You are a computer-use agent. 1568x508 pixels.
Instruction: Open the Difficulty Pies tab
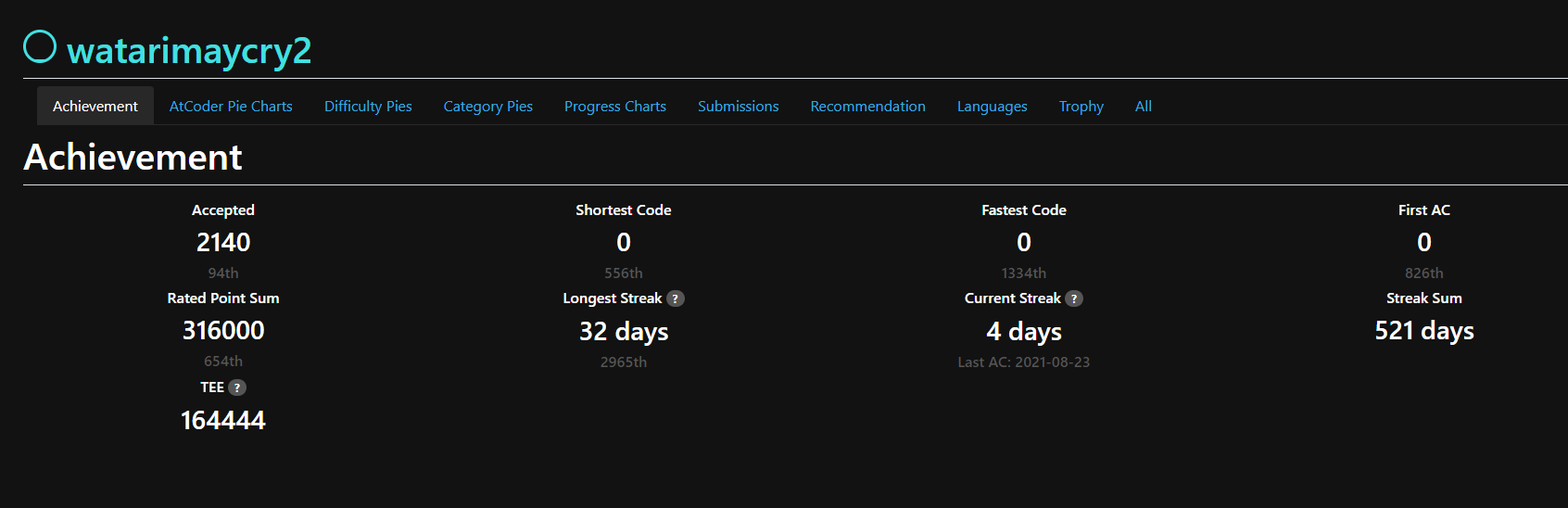368,107
